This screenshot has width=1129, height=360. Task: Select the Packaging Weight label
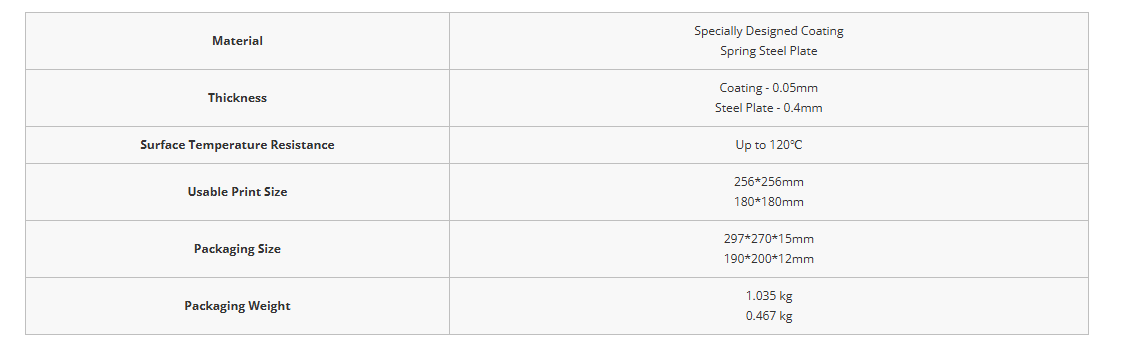pyautogui.click(x=237, y=305)
